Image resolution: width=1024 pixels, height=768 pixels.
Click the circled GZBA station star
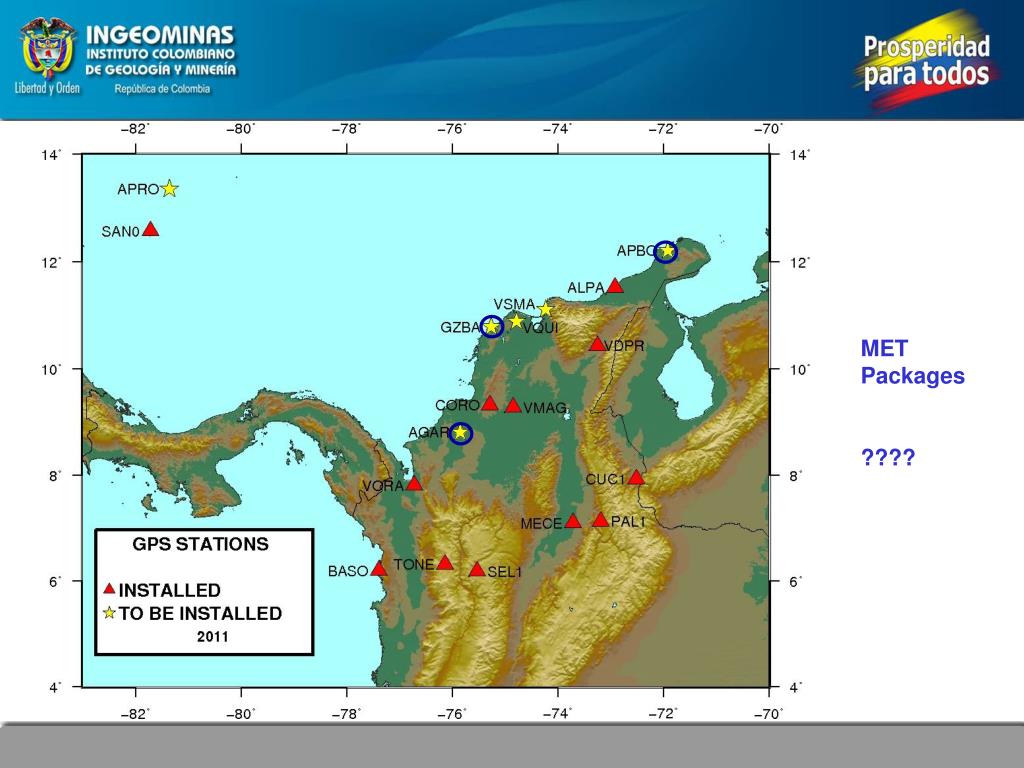[x=491, y=326]
